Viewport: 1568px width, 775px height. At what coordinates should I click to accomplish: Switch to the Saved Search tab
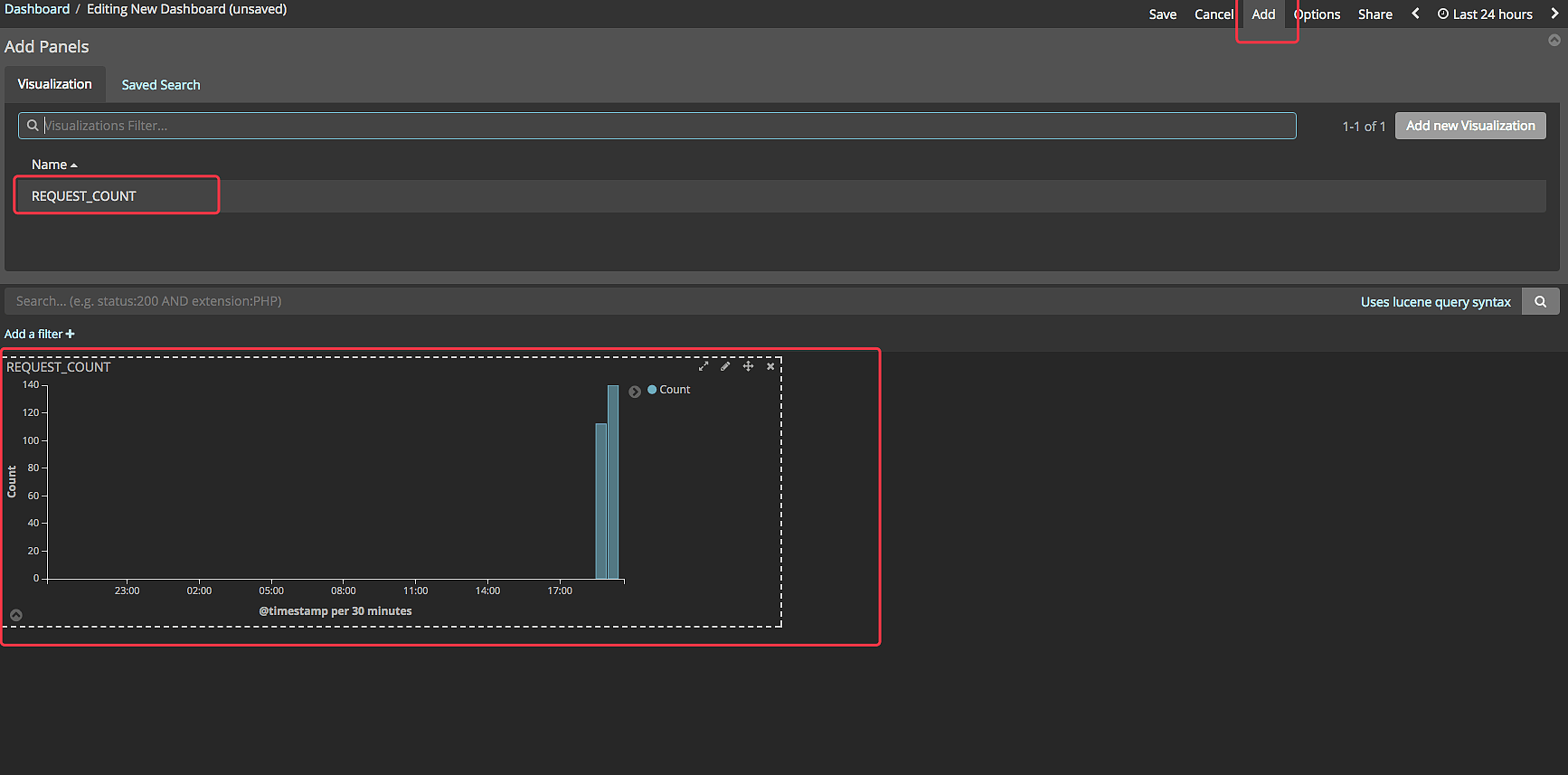[x=161, y=85]
